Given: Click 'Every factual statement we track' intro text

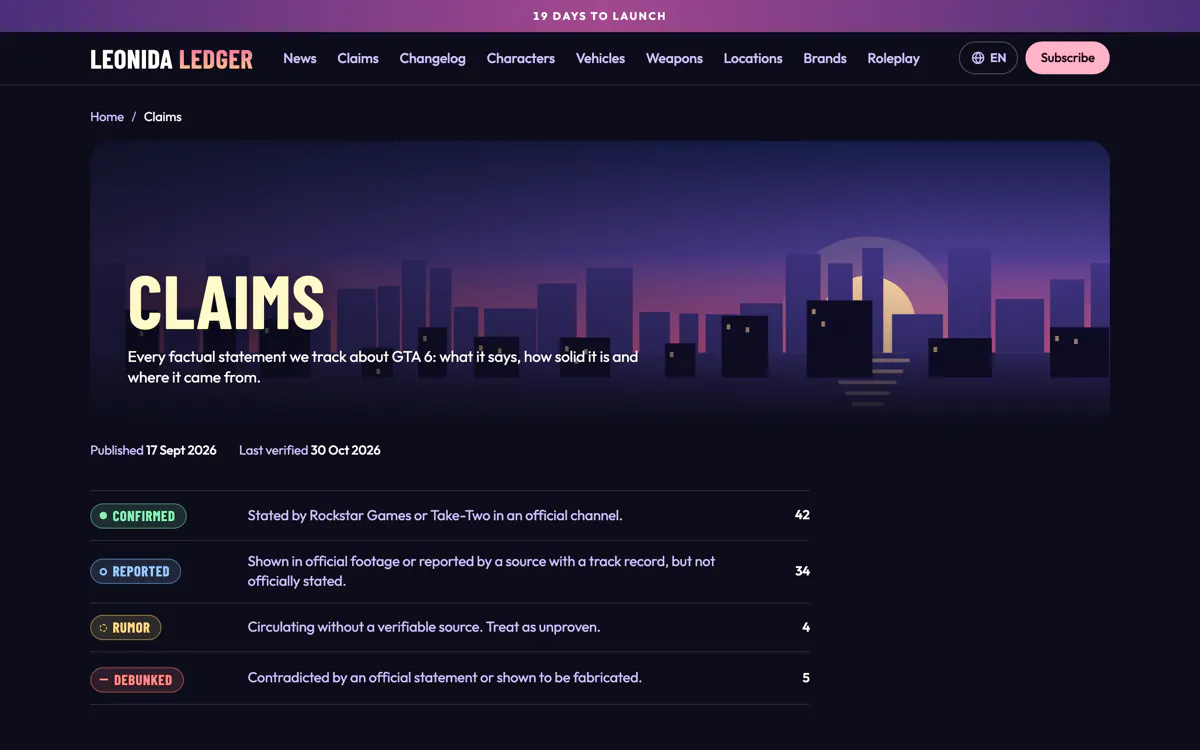Looking at the screenshot, I should point(383,367).
